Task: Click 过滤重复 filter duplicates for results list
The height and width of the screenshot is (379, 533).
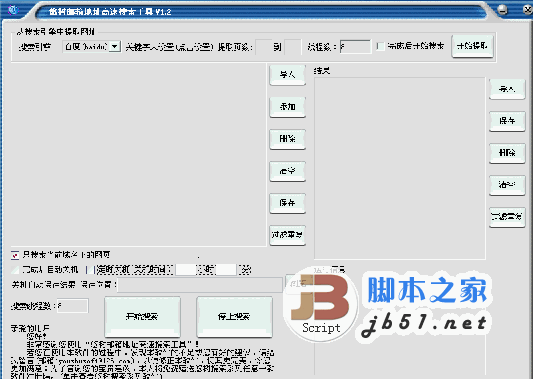Action: click(507, 217)
